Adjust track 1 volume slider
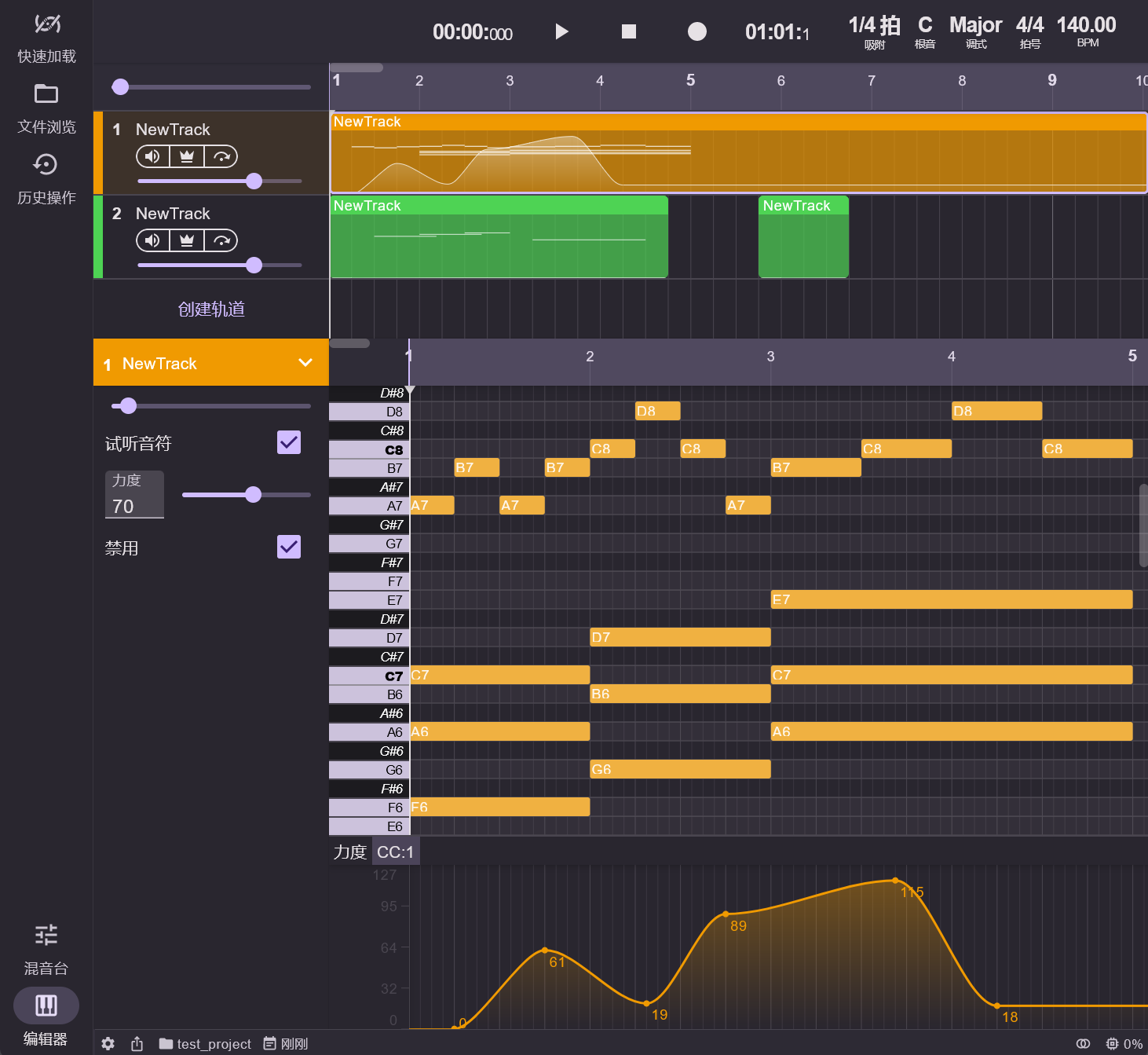This screenshot has height=1055, width=1148. point(220,181)
